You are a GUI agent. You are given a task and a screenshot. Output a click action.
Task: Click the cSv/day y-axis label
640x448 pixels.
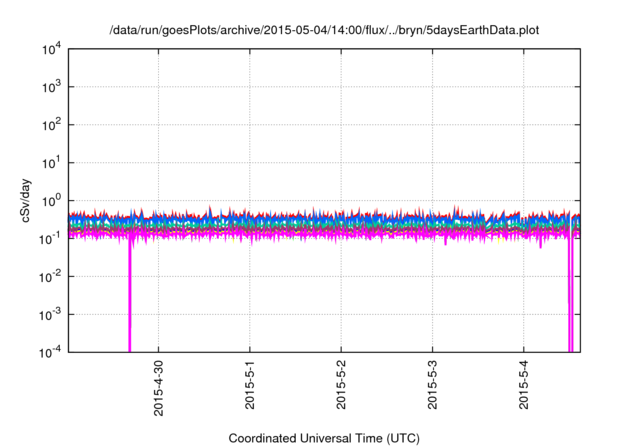(26, 200)
